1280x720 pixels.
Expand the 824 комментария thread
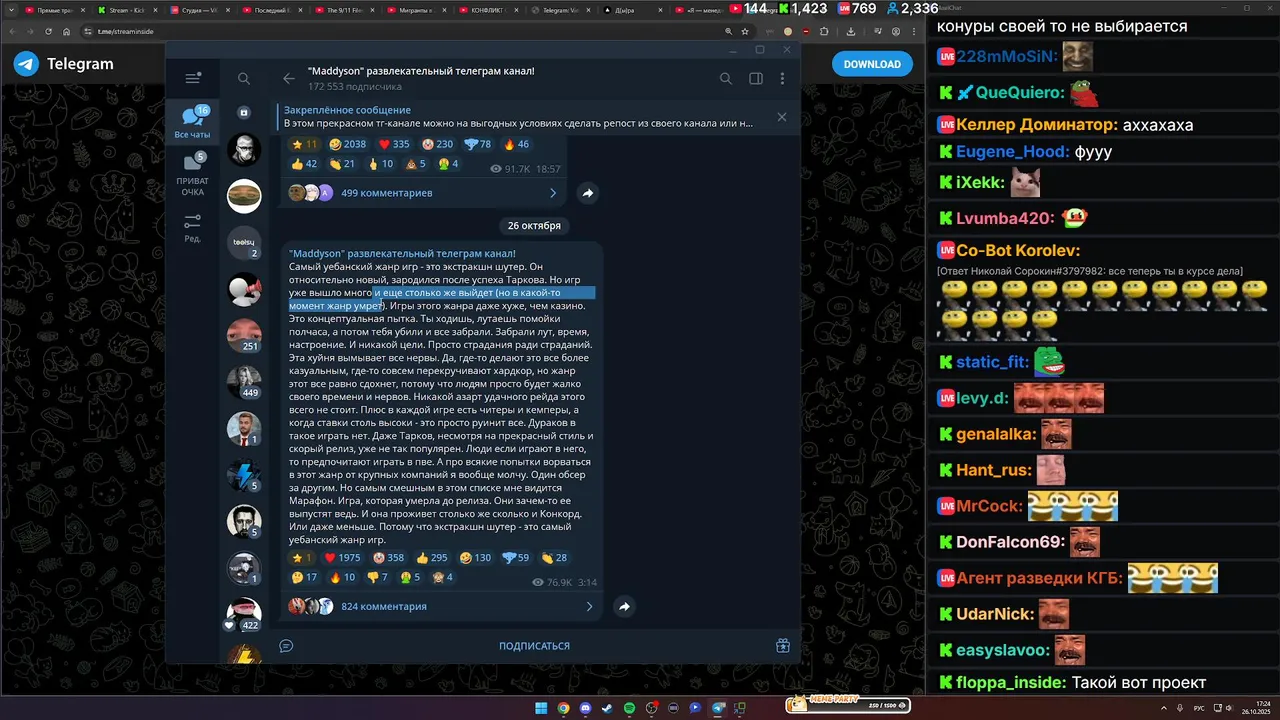tap(441, 606)
